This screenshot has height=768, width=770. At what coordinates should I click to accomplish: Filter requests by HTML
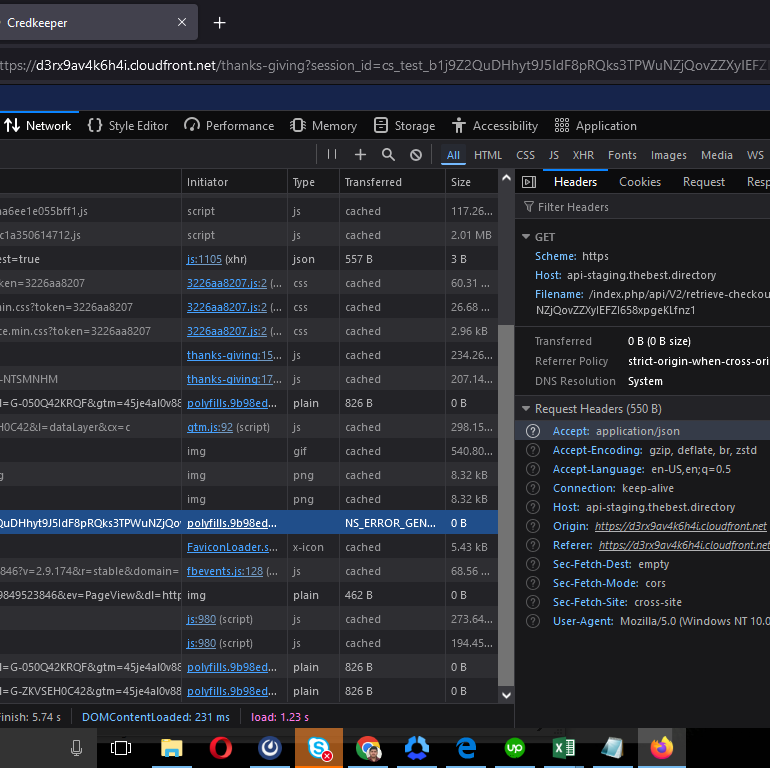(x=488, y=155)
